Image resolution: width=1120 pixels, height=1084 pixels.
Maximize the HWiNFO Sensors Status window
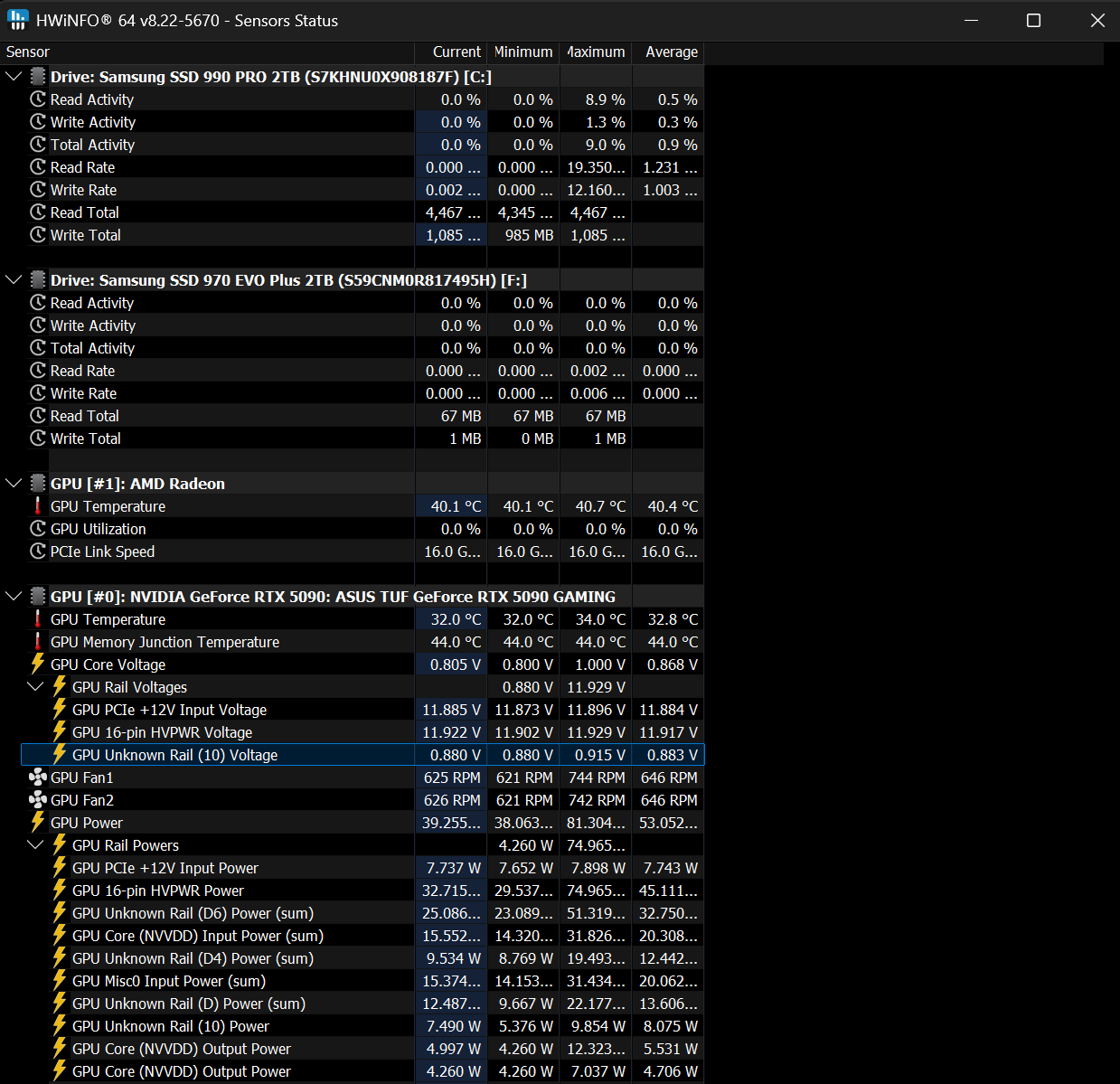click(x=1034, y=20)
